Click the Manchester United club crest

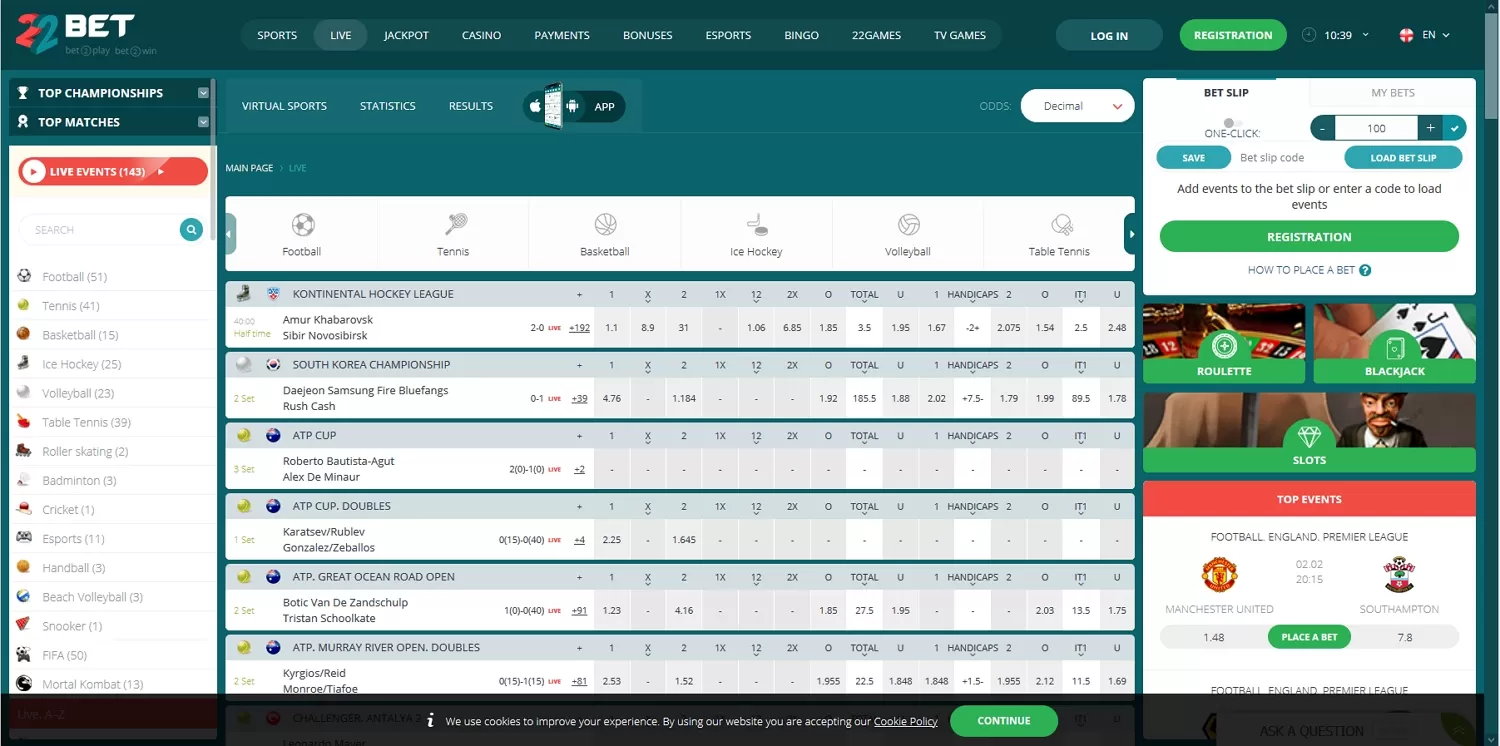pyautogui.click(x=1220, y=575)
